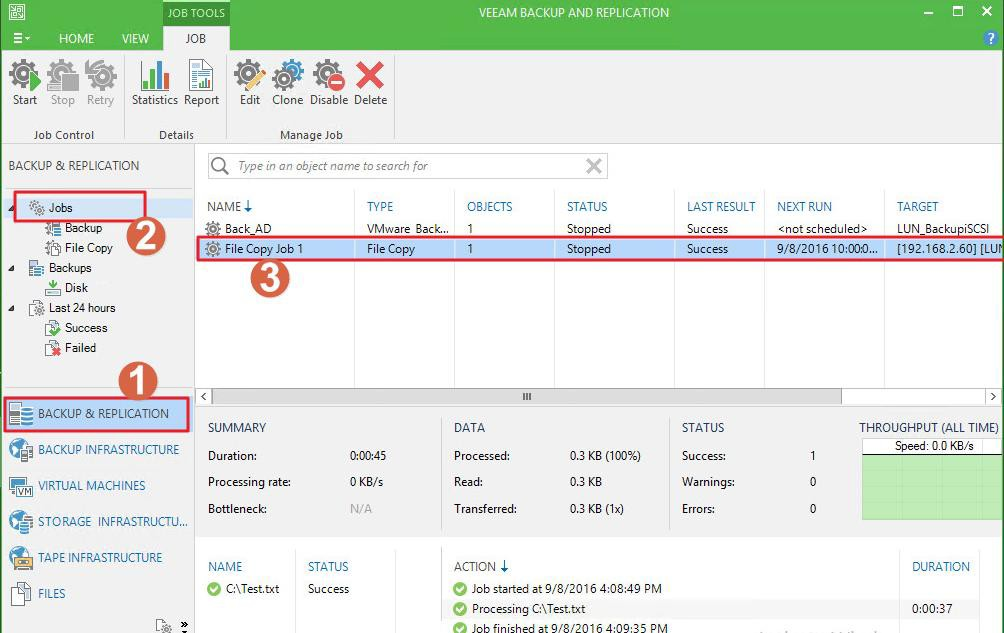Switch to the Home ribbon tab

click(76, 39)
